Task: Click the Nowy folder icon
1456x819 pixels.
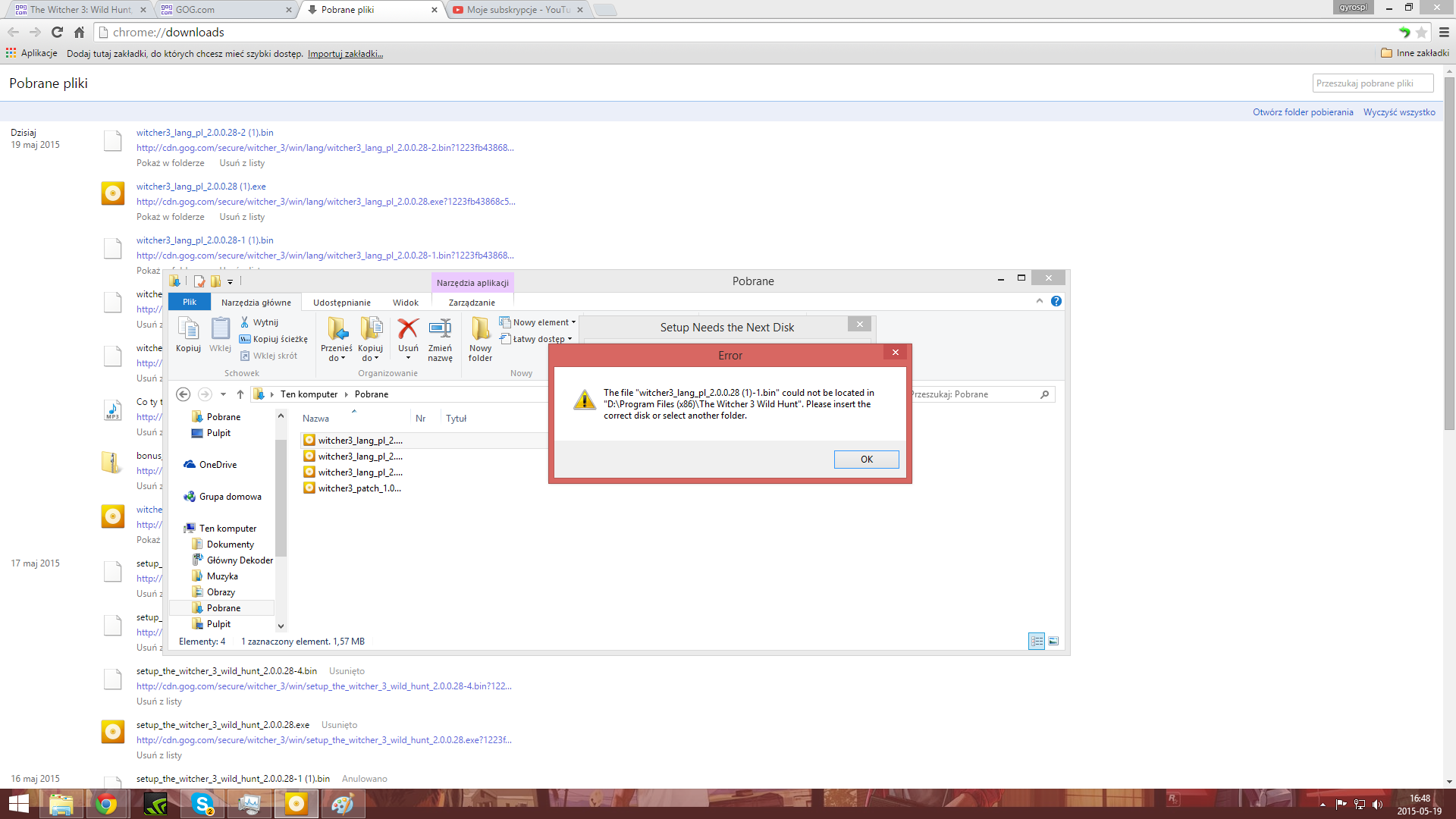Action: 480,339
